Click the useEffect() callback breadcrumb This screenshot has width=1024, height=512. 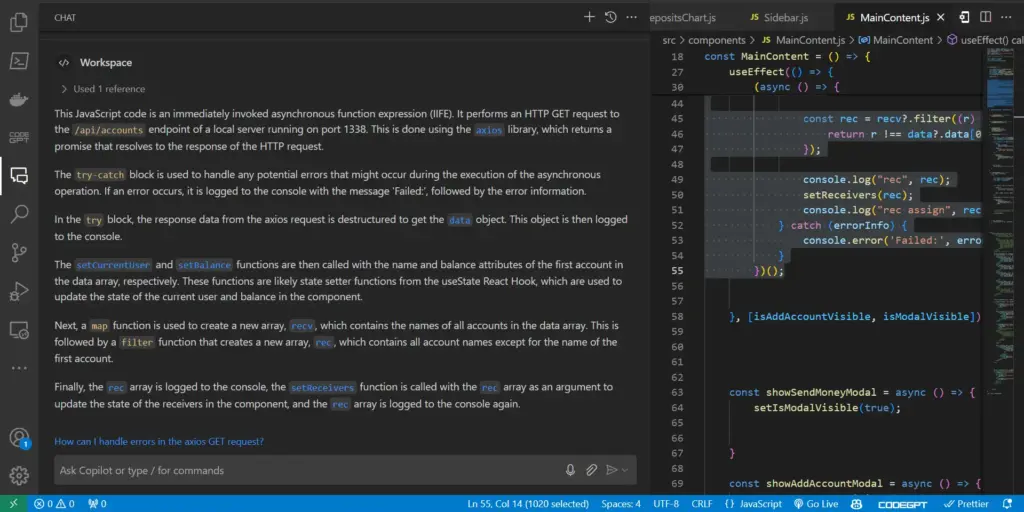pyautogui.click(x=985, y=40)
